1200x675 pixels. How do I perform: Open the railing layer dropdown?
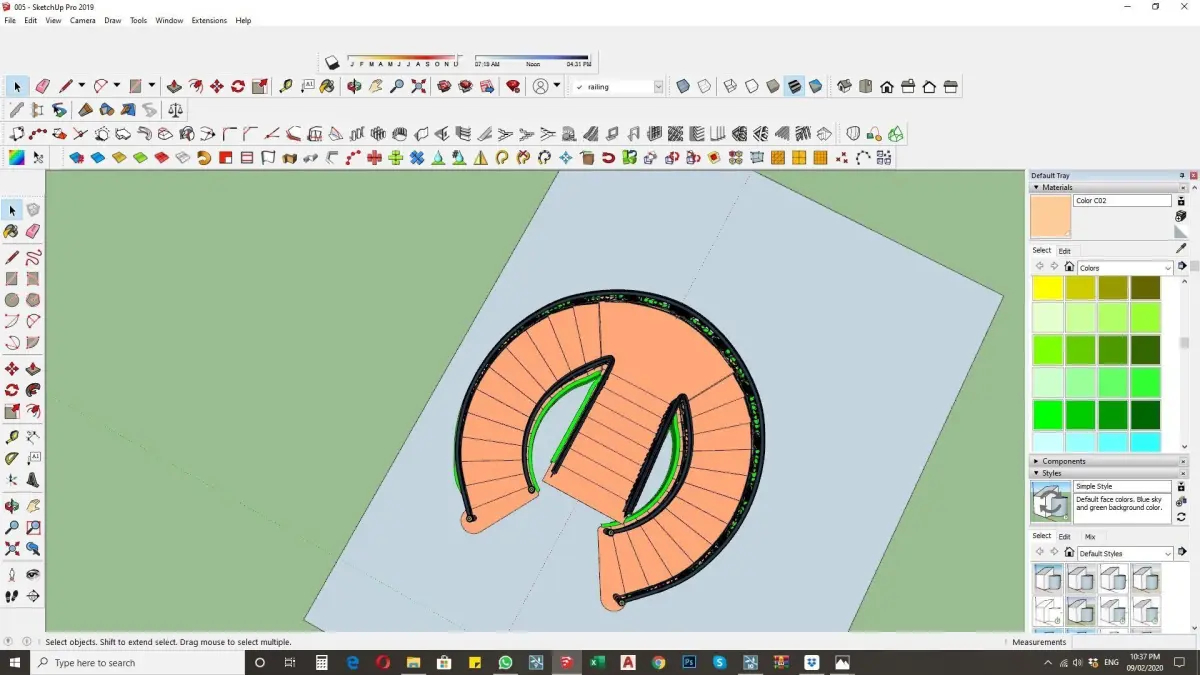tap(658, 87)
